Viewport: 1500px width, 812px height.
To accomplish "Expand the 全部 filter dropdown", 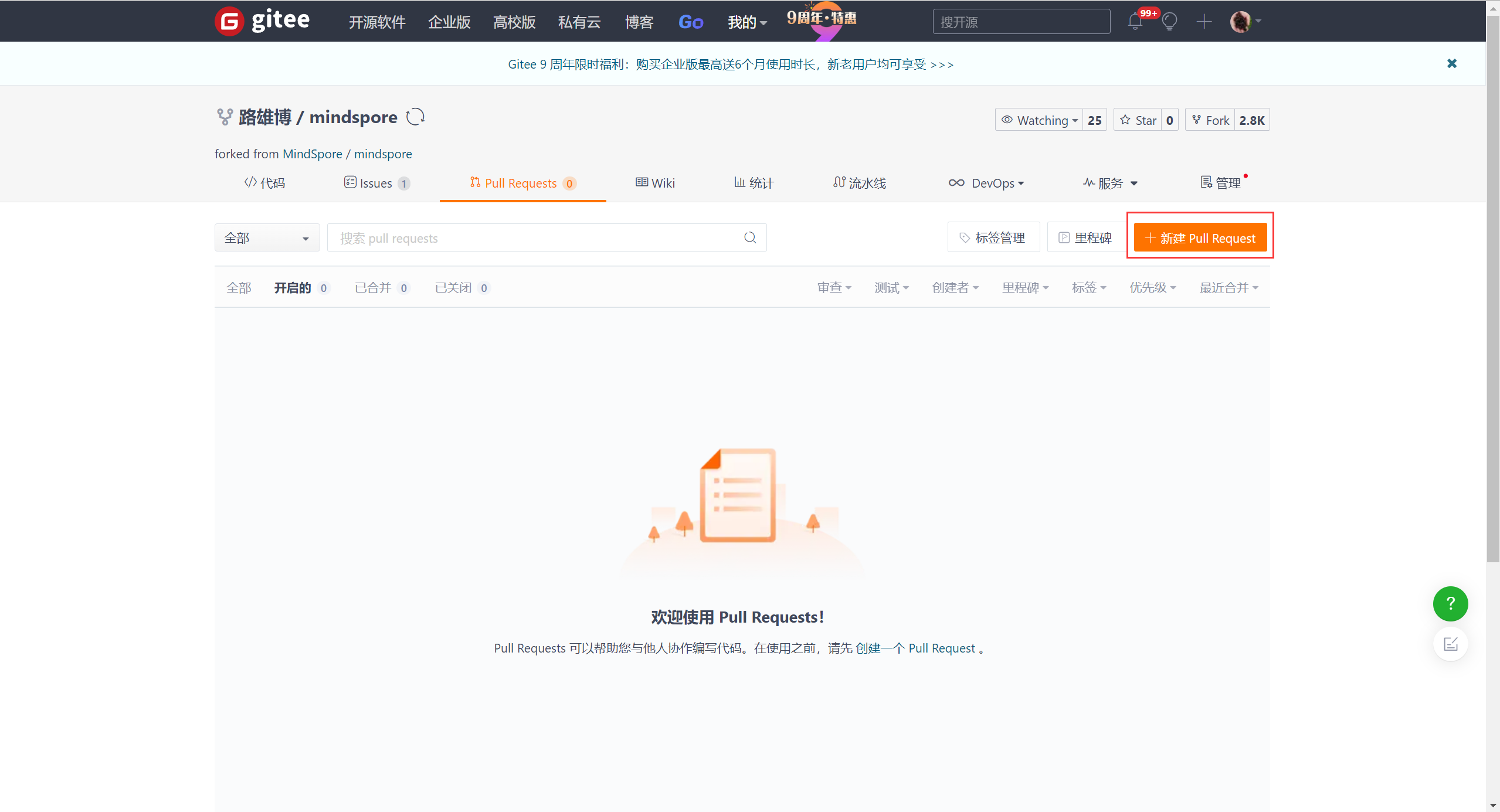I will (x=267, y=238).
